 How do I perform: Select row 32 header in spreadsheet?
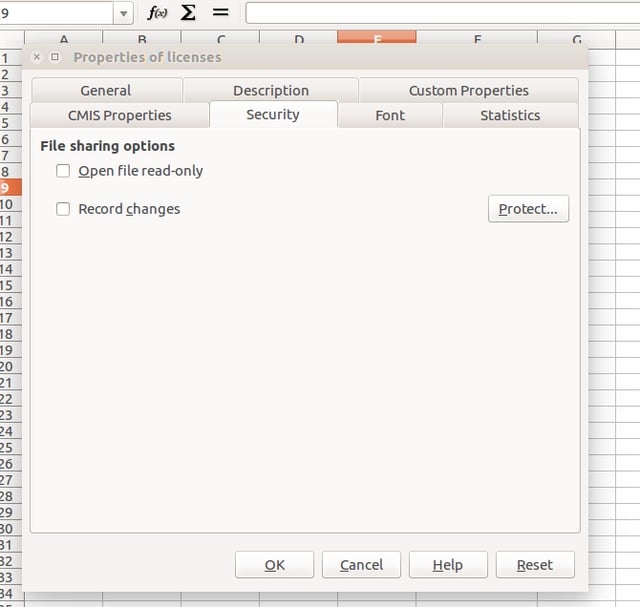pos(11,561)
